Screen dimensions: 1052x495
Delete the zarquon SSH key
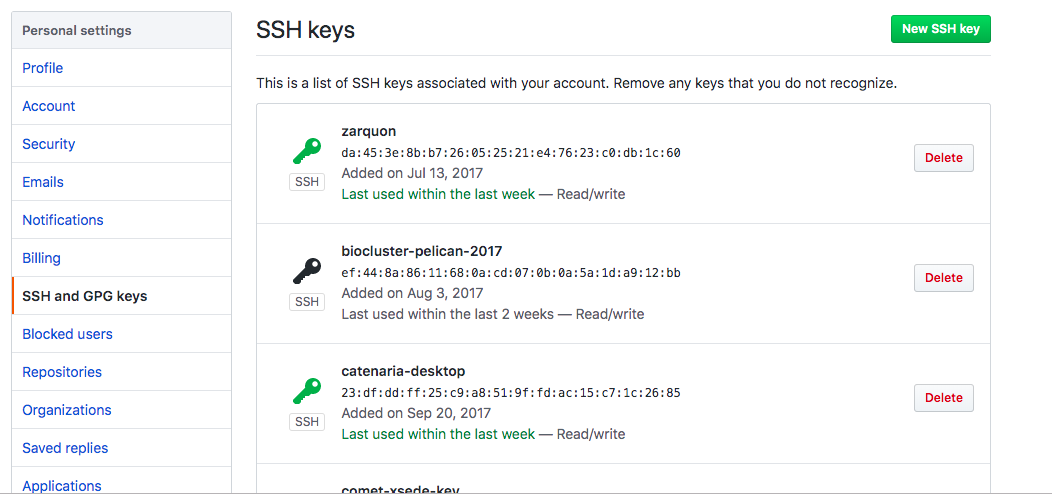943,158
